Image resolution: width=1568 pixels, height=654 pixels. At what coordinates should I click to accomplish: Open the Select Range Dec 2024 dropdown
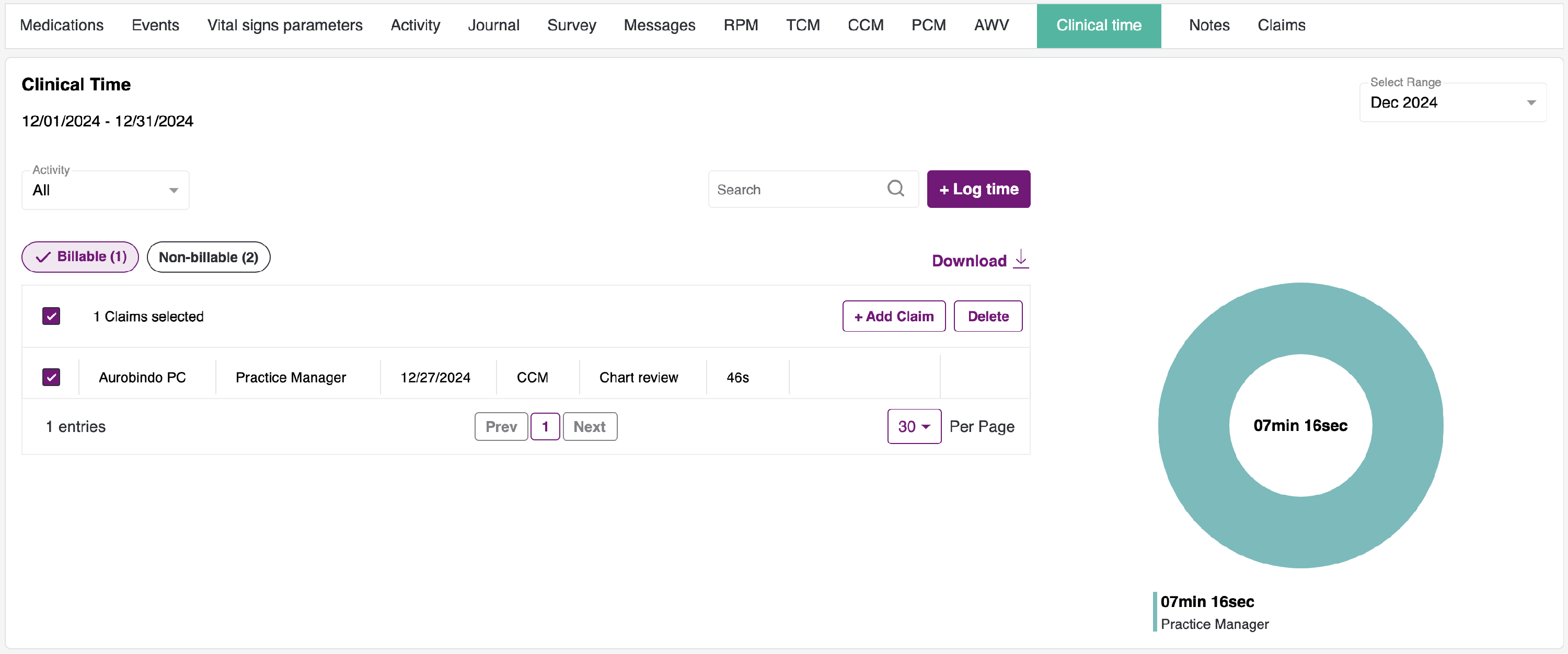coord(1452,102)
